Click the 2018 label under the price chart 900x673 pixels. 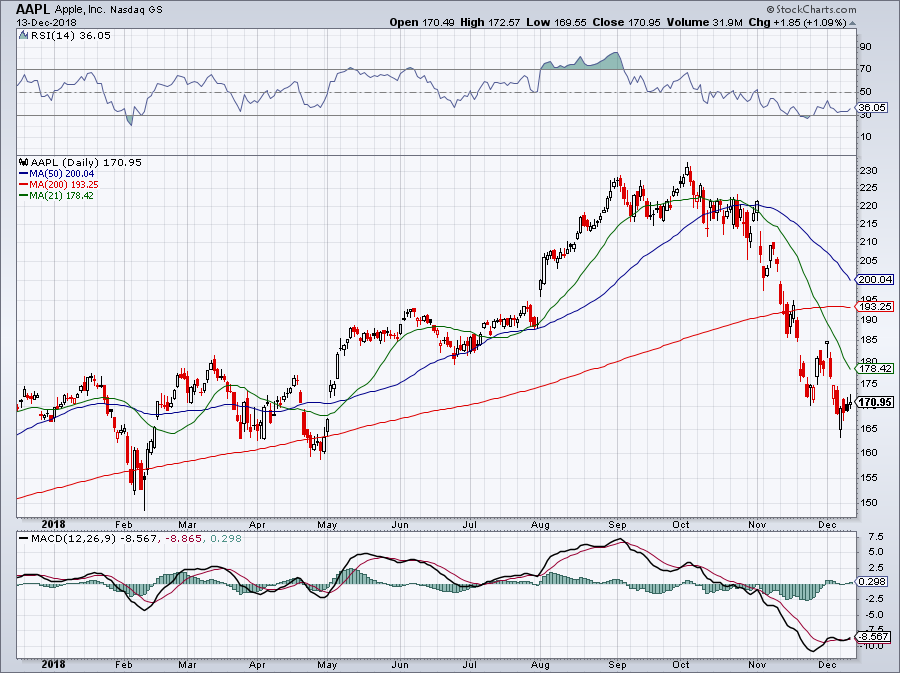click(53, 524)
